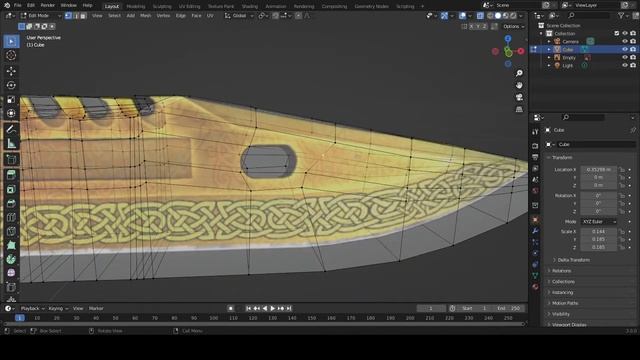Select the Inset Faces tool
Viewport: 640px width, 360px height.
11,189
